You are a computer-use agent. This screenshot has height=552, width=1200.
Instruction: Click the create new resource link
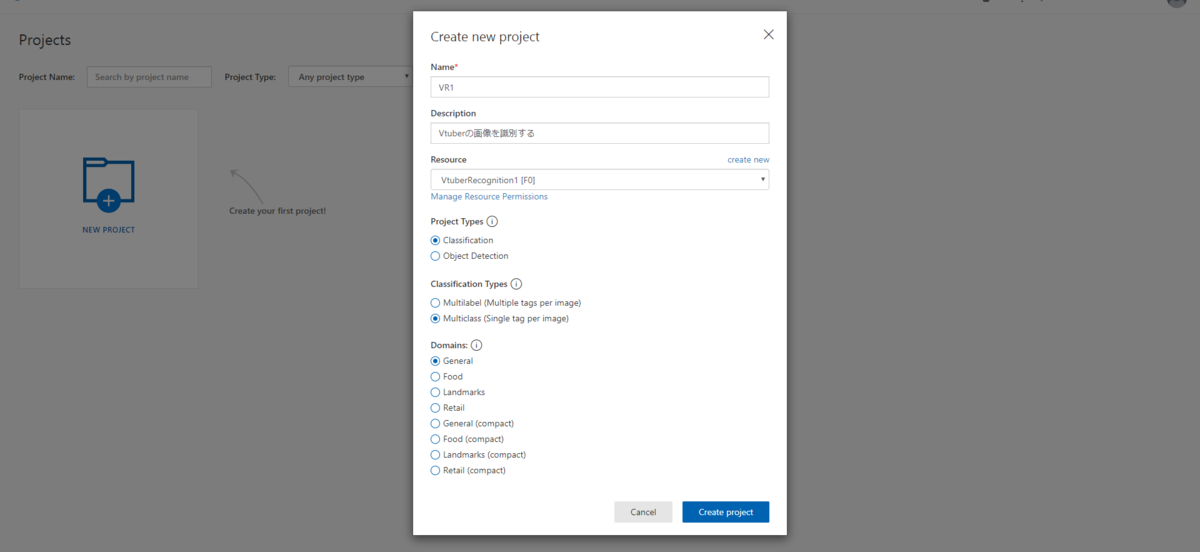(x=748, y=160)
